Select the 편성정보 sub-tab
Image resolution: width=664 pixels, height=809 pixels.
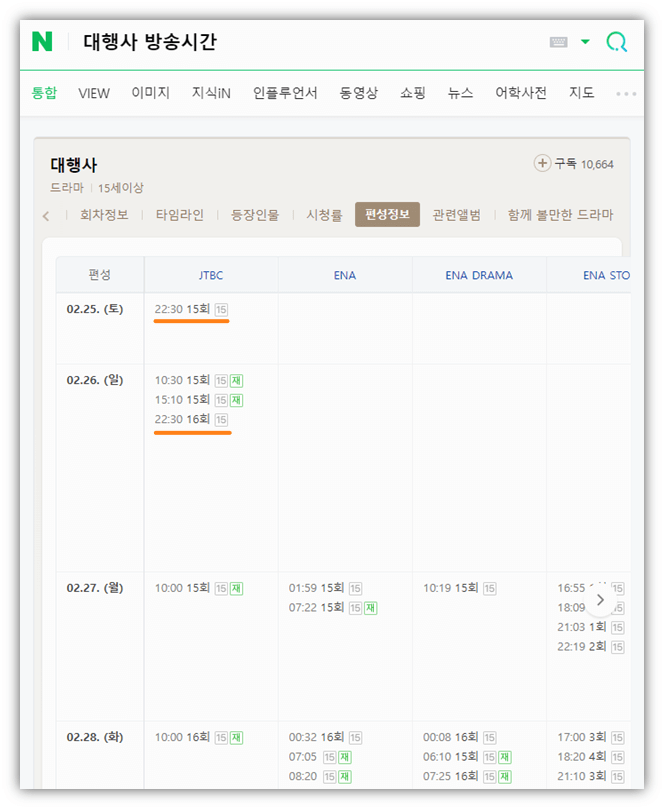click(387, 214)
